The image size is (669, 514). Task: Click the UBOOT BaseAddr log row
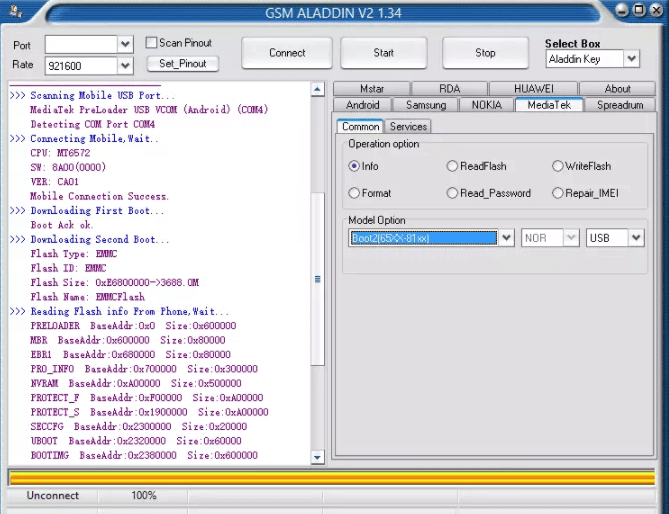click(136, 441)
